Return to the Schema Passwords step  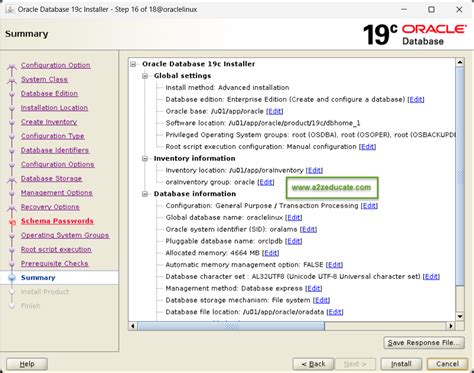click(x=57, y=221)
